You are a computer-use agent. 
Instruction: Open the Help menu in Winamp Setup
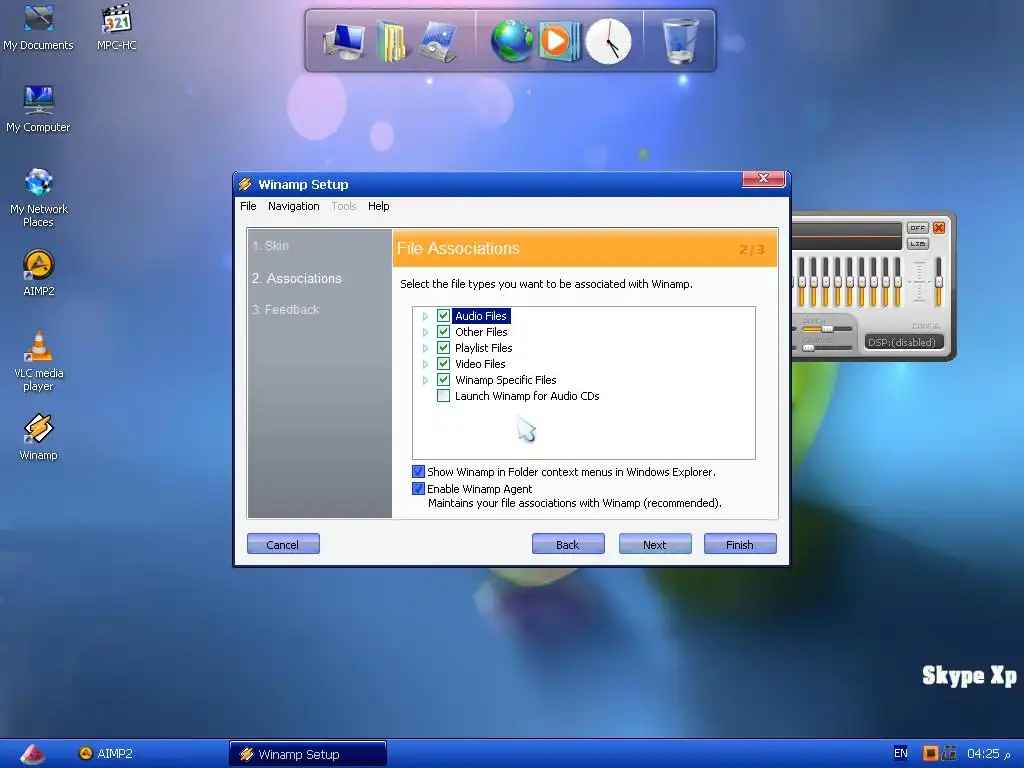tap(378, 206)
